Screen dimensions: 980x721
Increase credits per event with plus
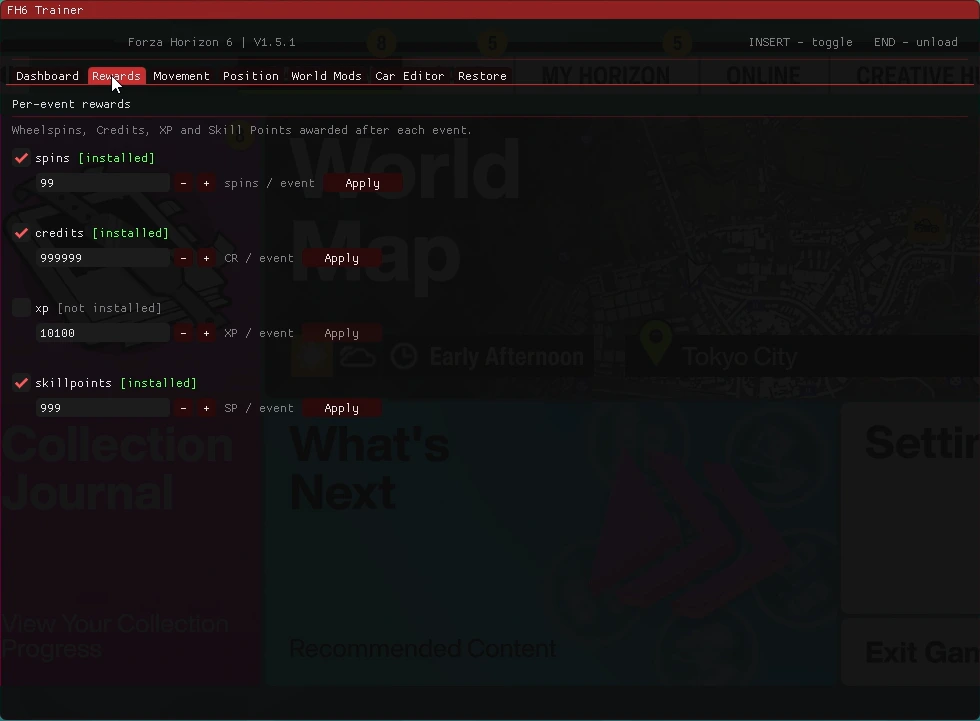206,258
